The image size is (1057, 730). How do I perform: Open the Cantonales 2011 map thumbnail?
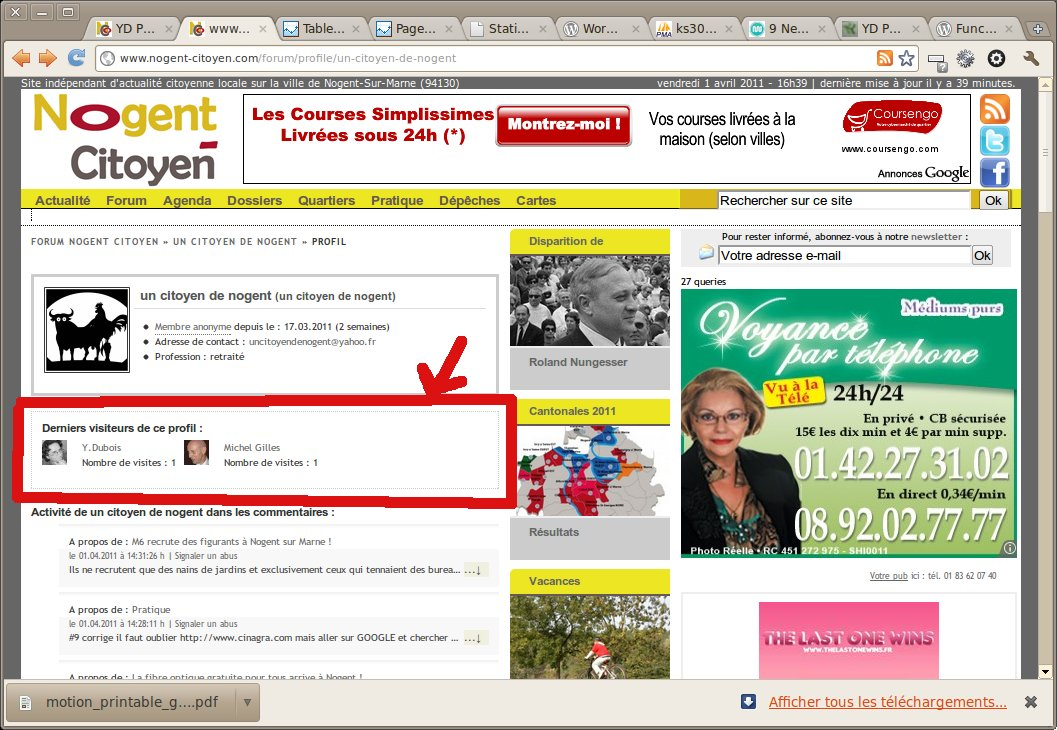590,470
